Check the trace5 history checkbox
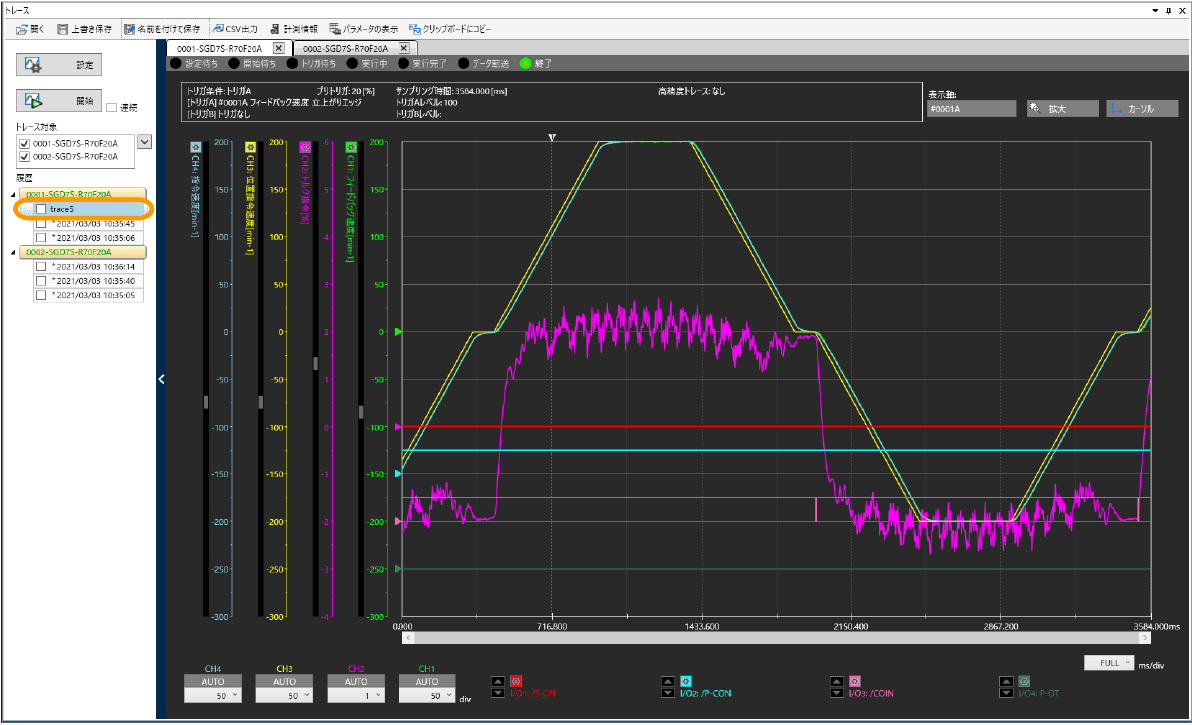Image resolution: width=1192 pixels, height=725 pixels. coord(40,209)
